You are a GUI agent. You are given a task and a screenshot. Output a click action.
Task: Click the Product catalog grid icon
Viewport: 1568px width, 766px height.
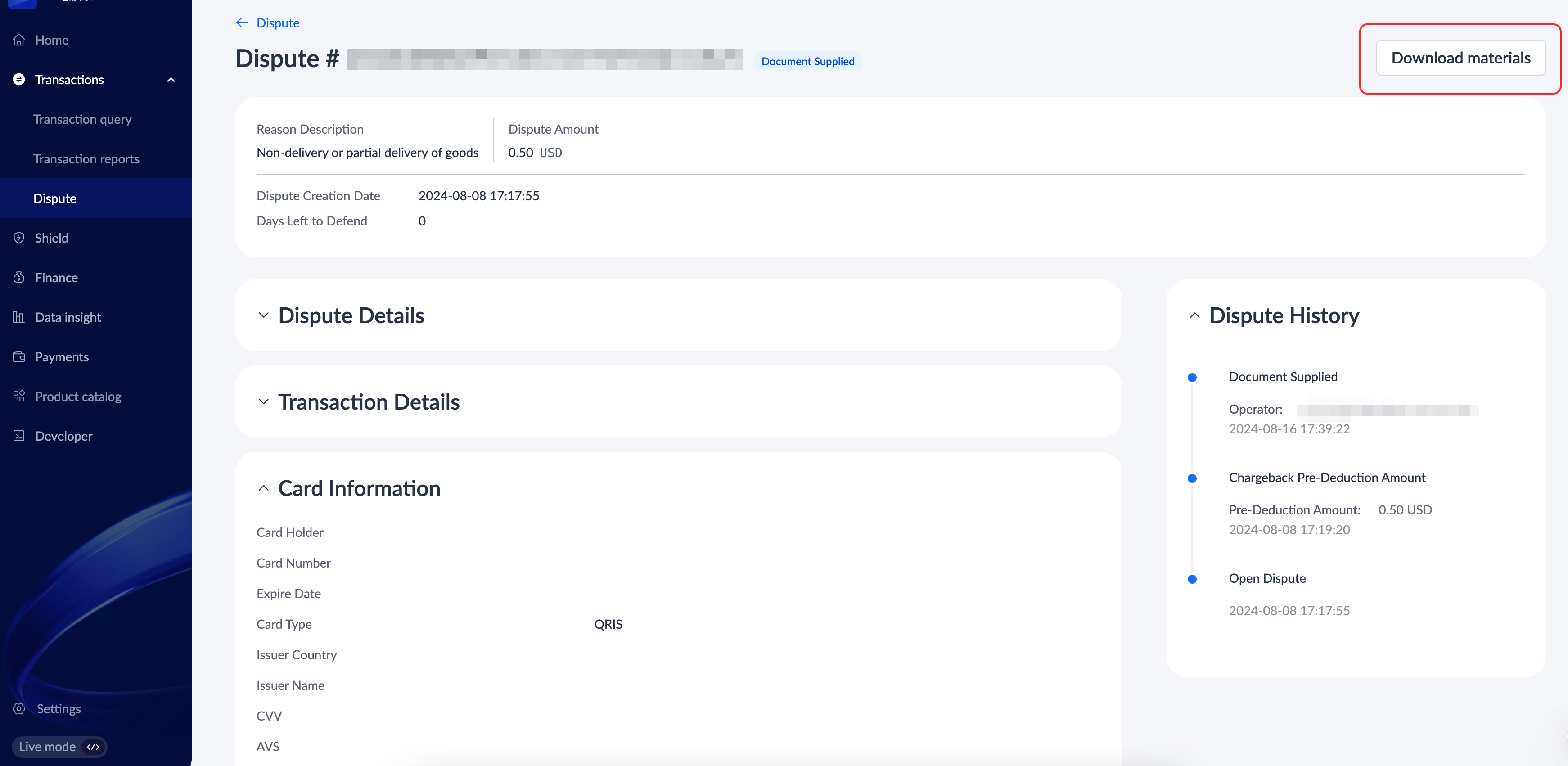pyautogui.click(x=19, y=397)
